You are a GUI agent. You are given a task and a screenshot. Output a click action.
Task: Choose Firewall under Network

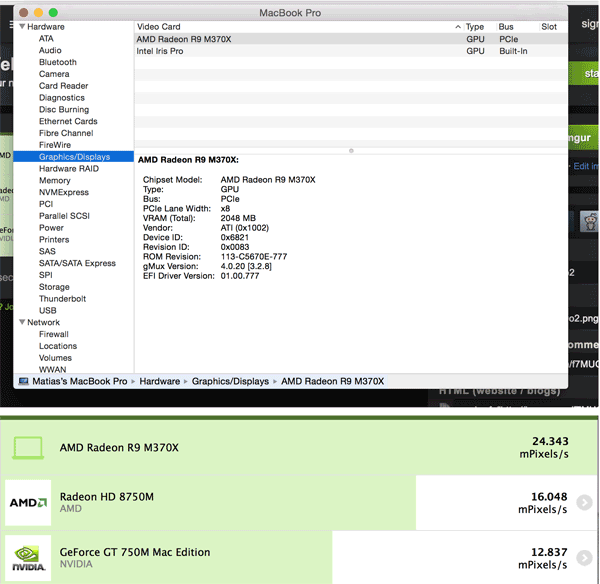coord(55,334)
